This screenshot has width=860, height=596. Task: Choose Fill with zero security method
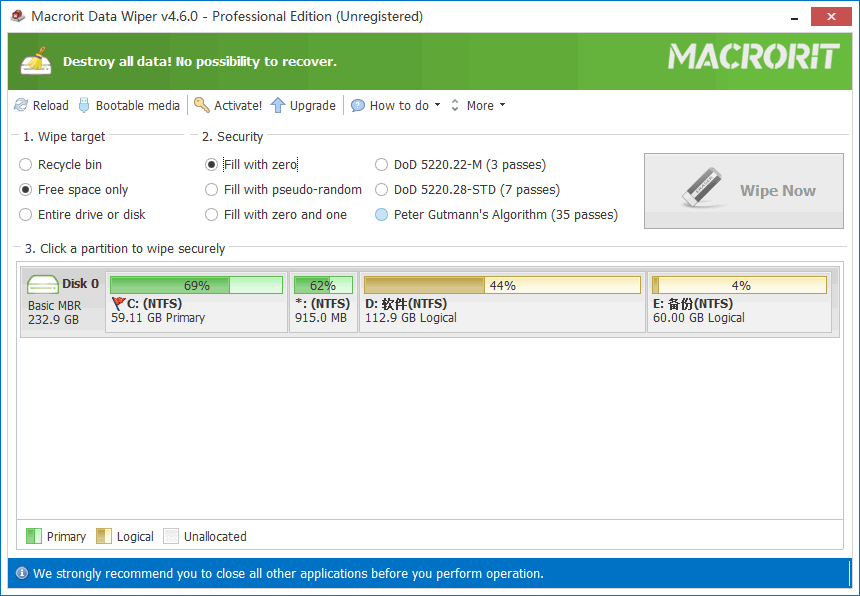(x=251, y=164)
